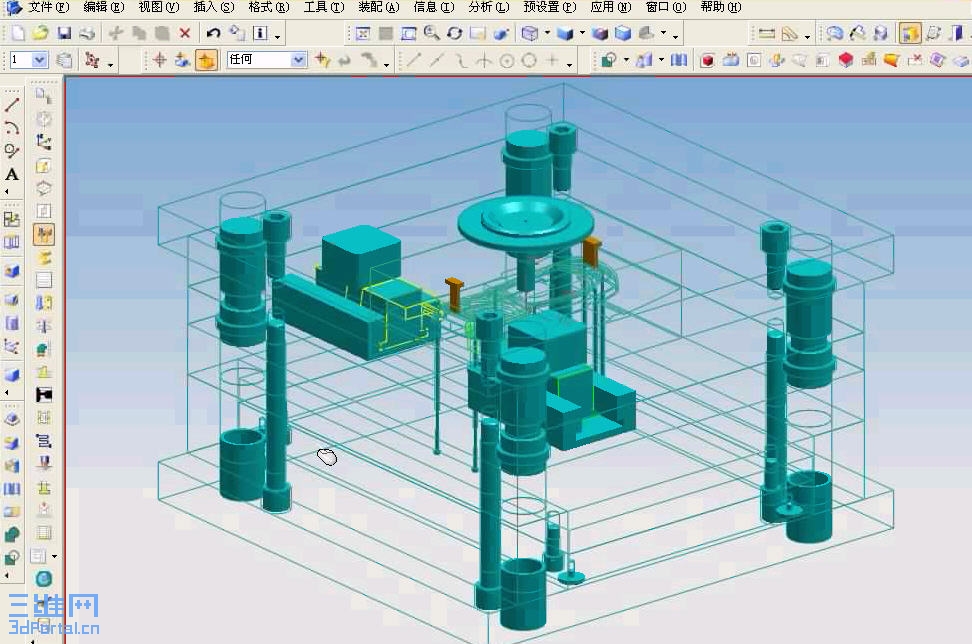
Task: Click the books icon in Mold toolbar
Action: click(x=679, y=60)
